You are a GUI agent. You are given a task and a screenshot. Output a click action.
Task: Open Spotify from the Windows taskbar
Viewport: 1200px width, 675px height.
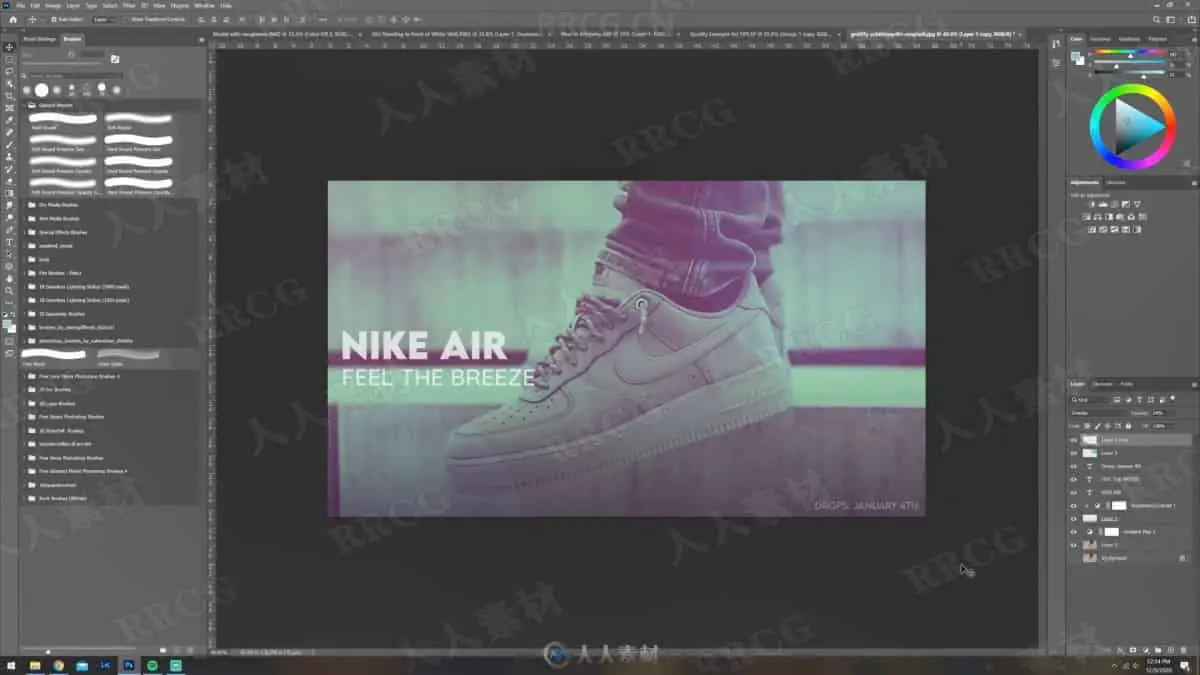tap(152, 665)
